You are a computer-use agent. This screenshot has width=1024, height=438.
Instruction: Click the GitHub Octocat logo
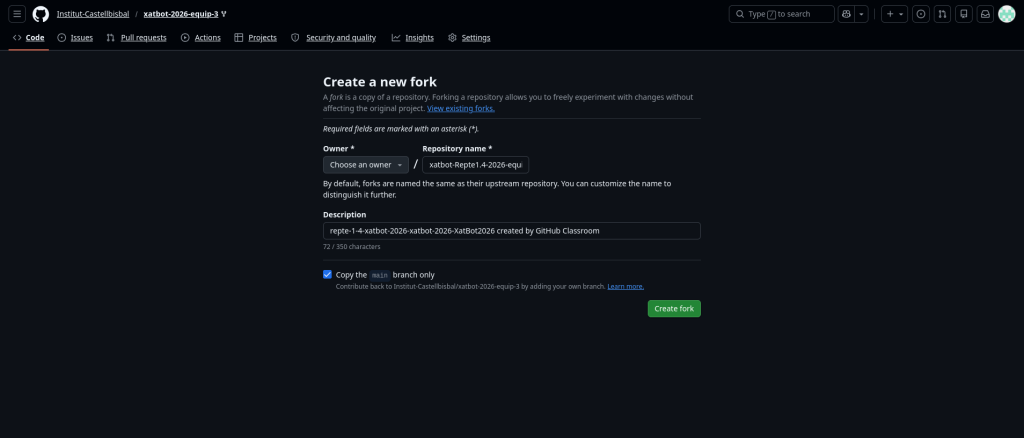[41, 14]
